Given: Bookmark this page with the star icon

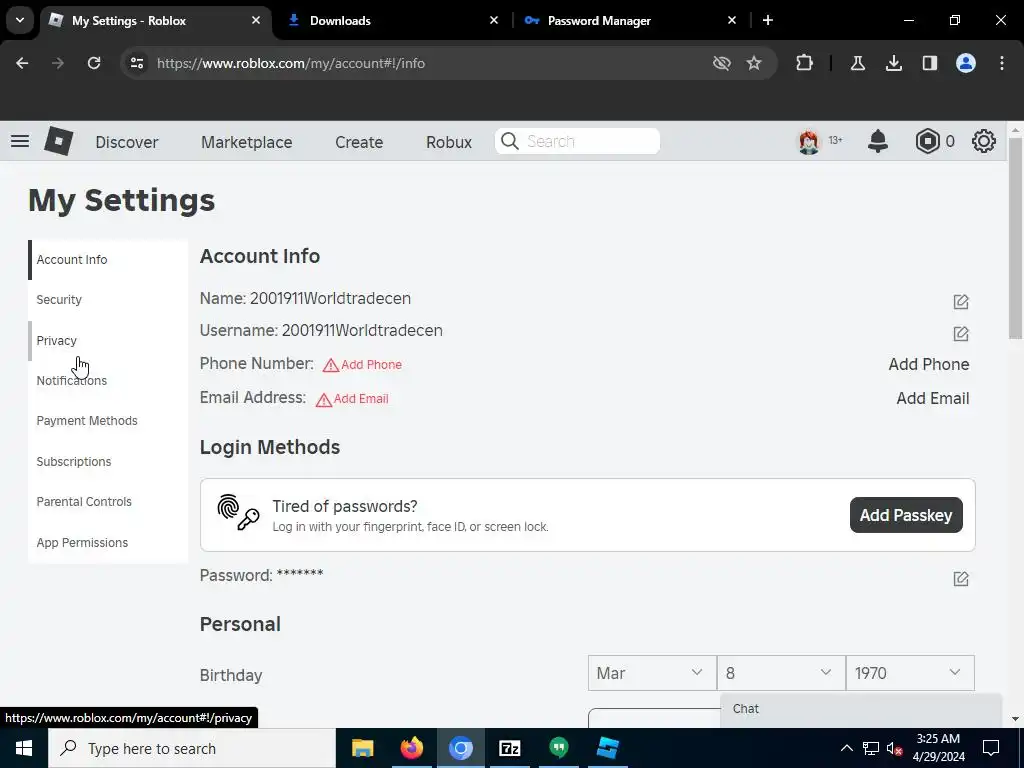Looking at the screenshot, I should coord(754,63).
